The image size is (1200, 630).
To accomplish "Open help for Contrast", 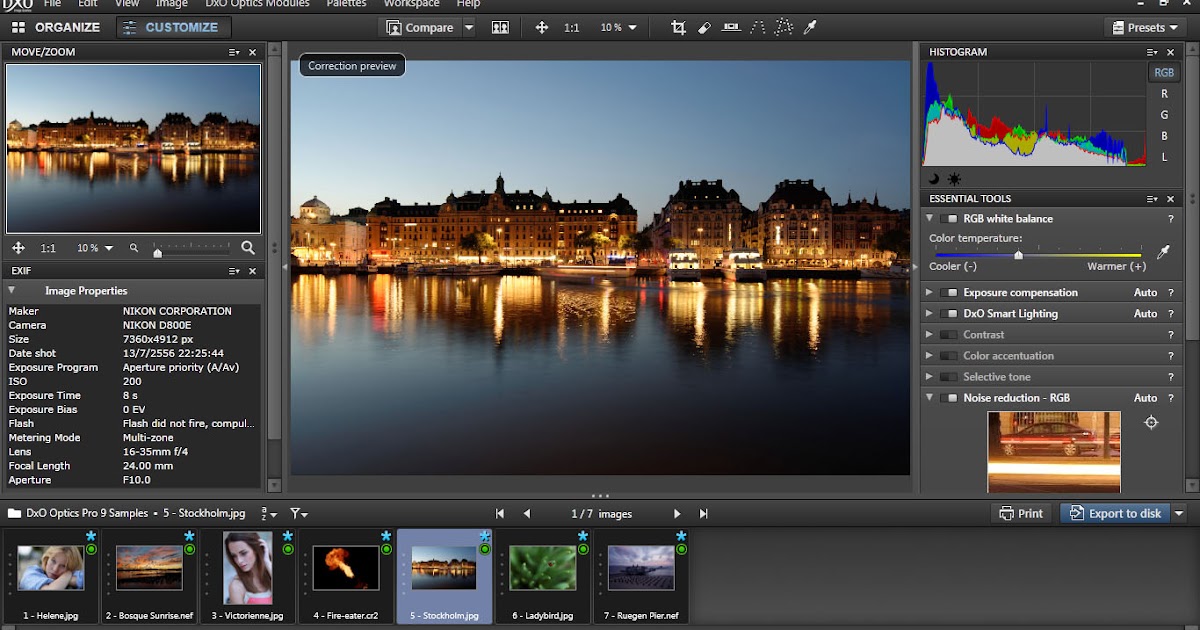I will (x=1171, y=335).
